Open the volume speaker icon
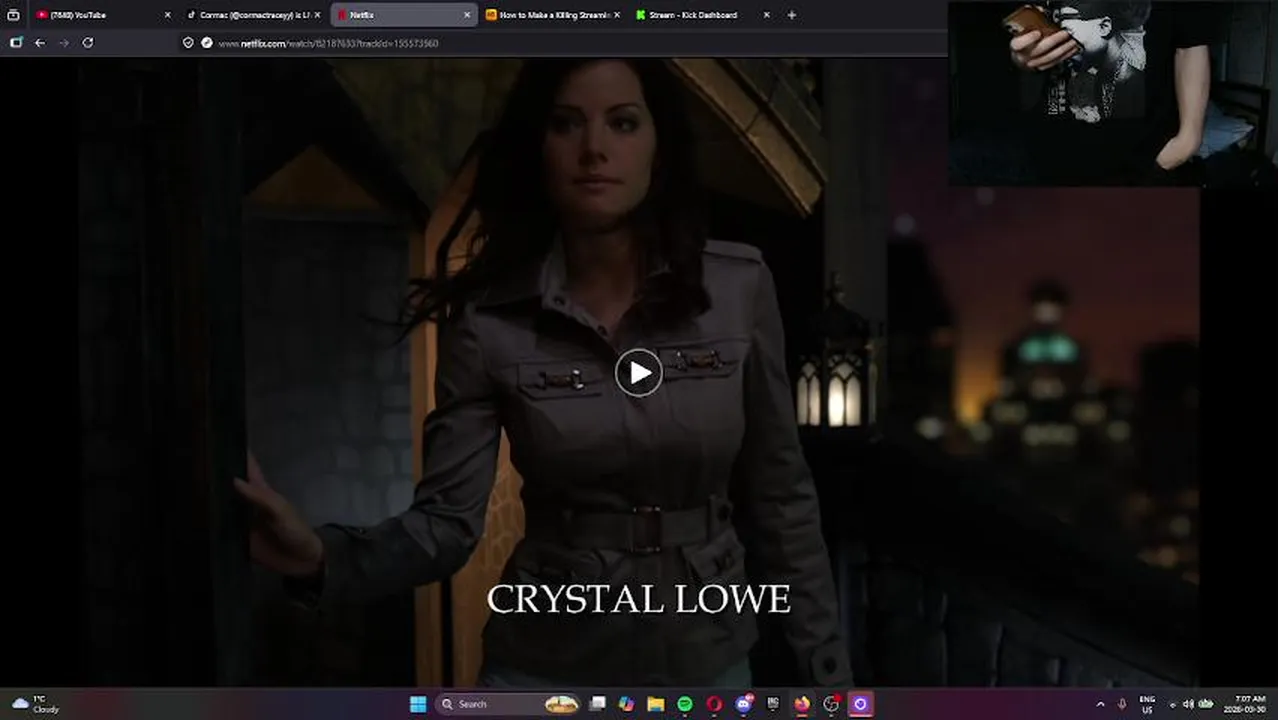Image resolution: width=1278 pixels, height=720 pixels. click(x=1189, y=704)
